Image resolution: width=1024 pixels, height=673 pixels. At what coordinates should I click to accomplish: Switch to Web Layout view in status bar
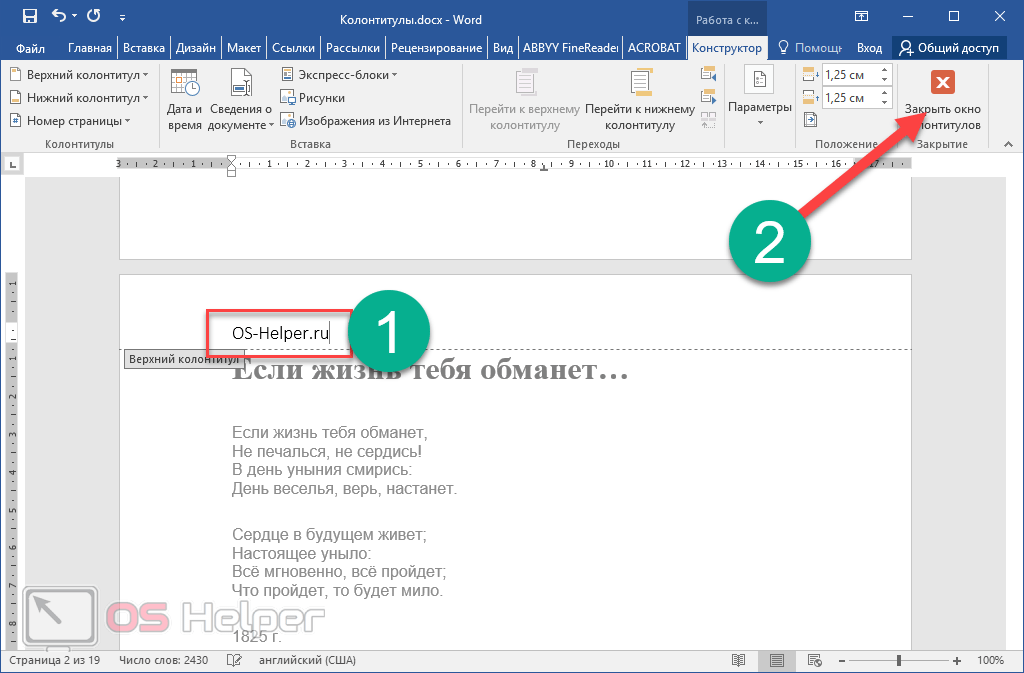pyautogui.click(x=815, y=660)
